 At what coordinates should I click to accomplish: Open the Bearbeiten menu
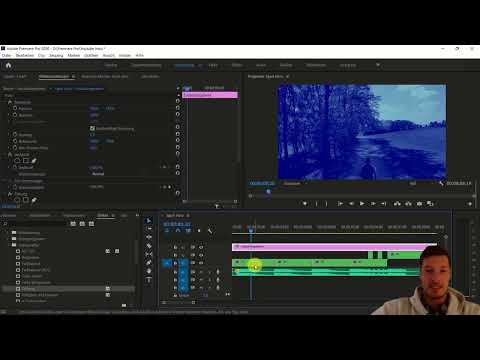[25, 55]
